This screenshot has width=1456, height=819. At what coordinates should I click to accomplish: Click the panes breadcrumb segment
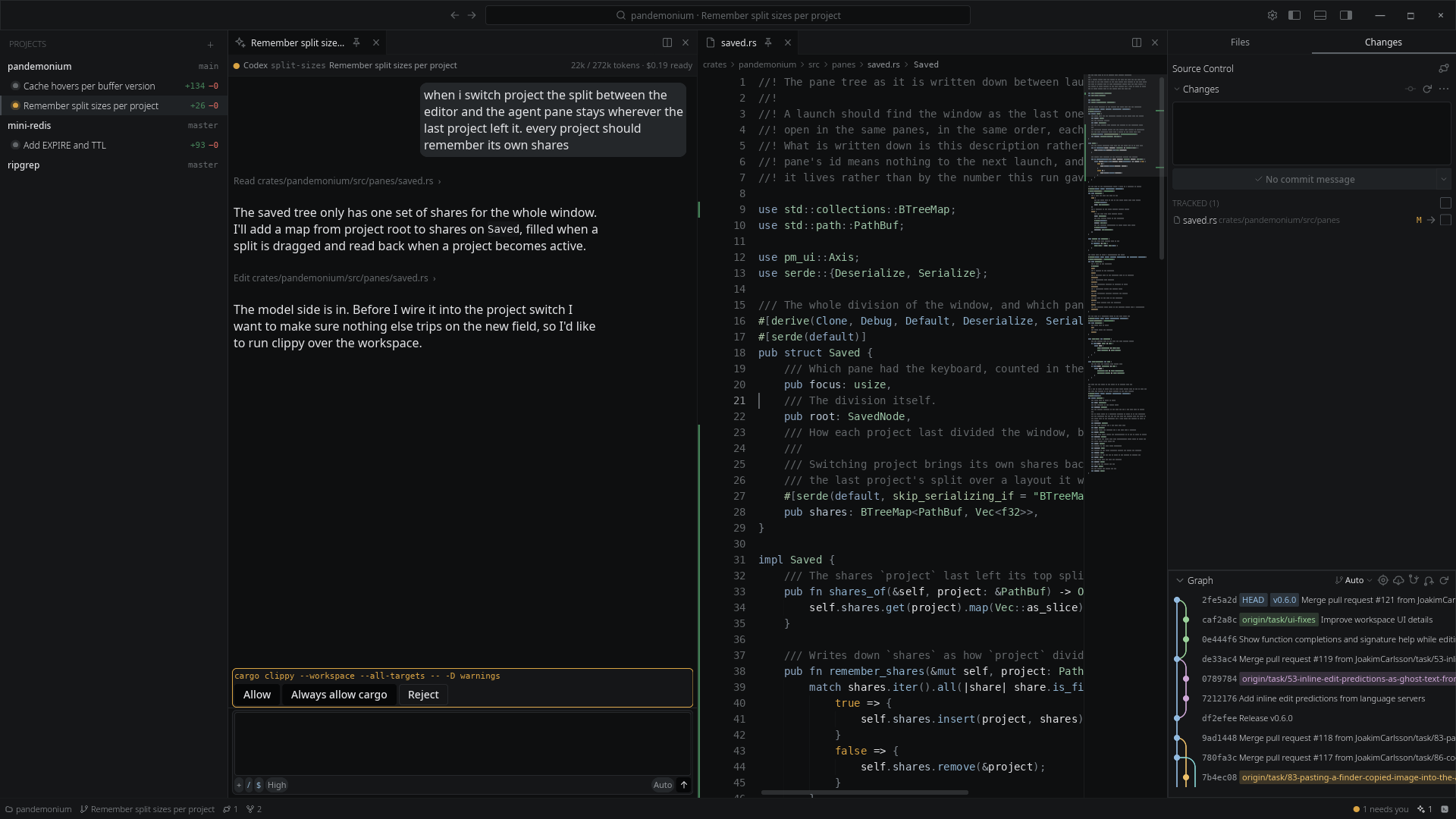tap(843, 64)
